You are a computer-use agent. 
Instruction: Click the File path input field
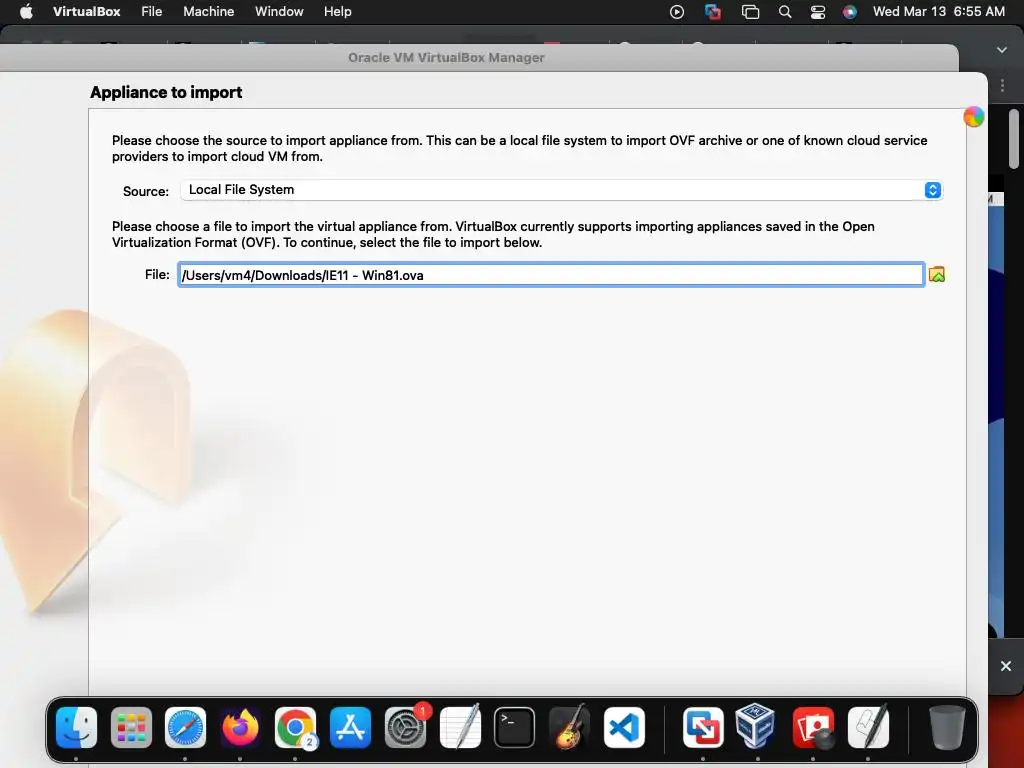click(x=551, y=275)
